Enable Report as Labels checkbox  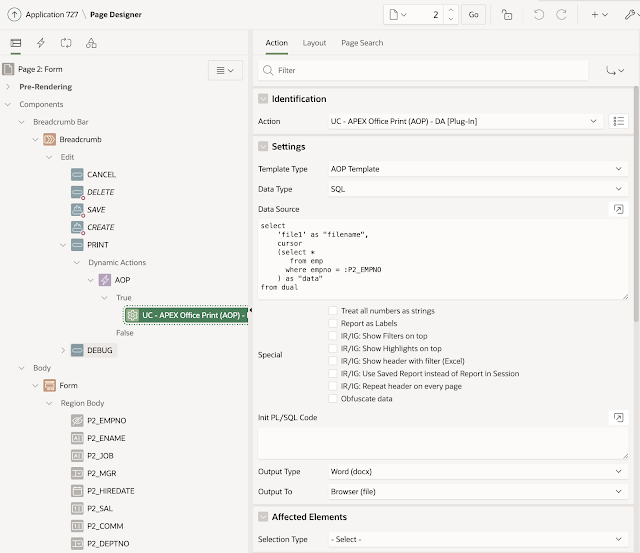pos(333,323)
